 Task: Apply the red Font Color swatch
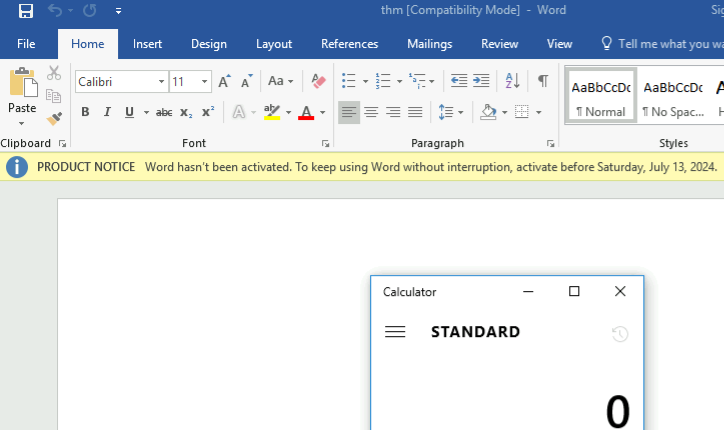point(306,112)
